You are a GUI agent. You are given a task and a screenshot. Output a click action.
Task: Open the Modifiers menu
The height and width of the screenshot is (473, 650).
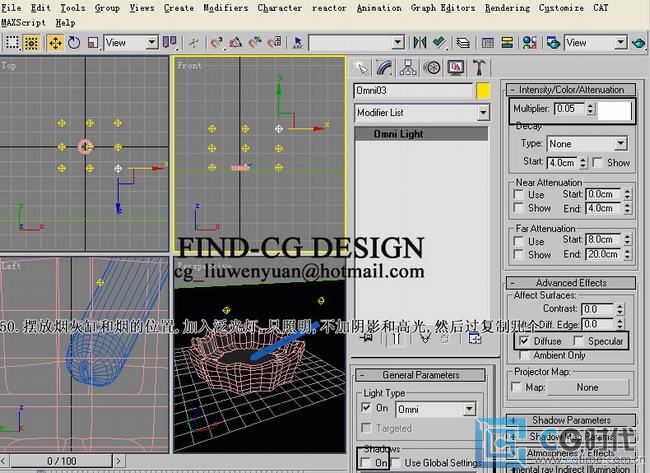click(x=226, y=7)
